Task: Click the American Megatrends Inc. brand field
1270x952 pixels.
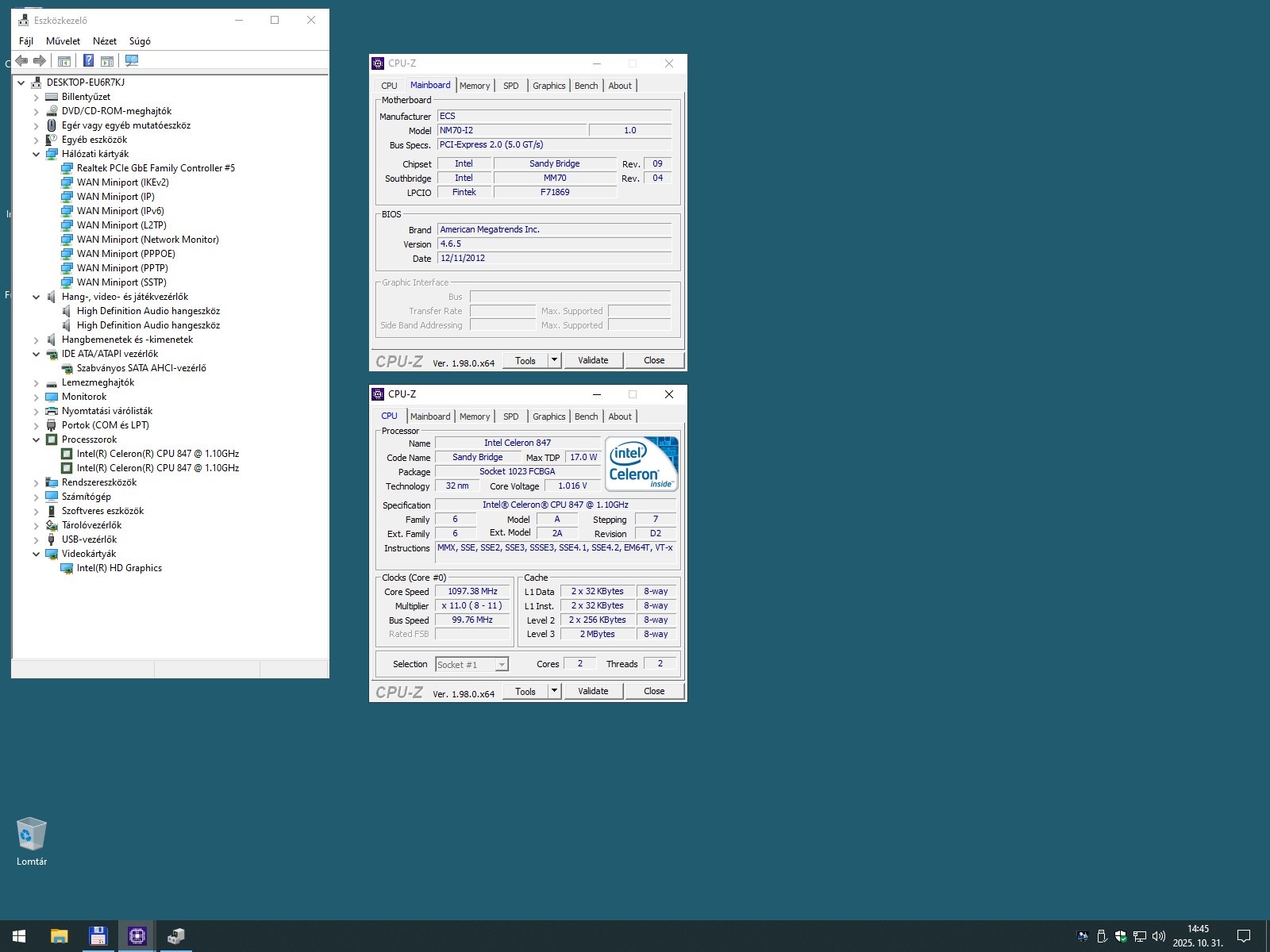Action: (x=554, y=229)
